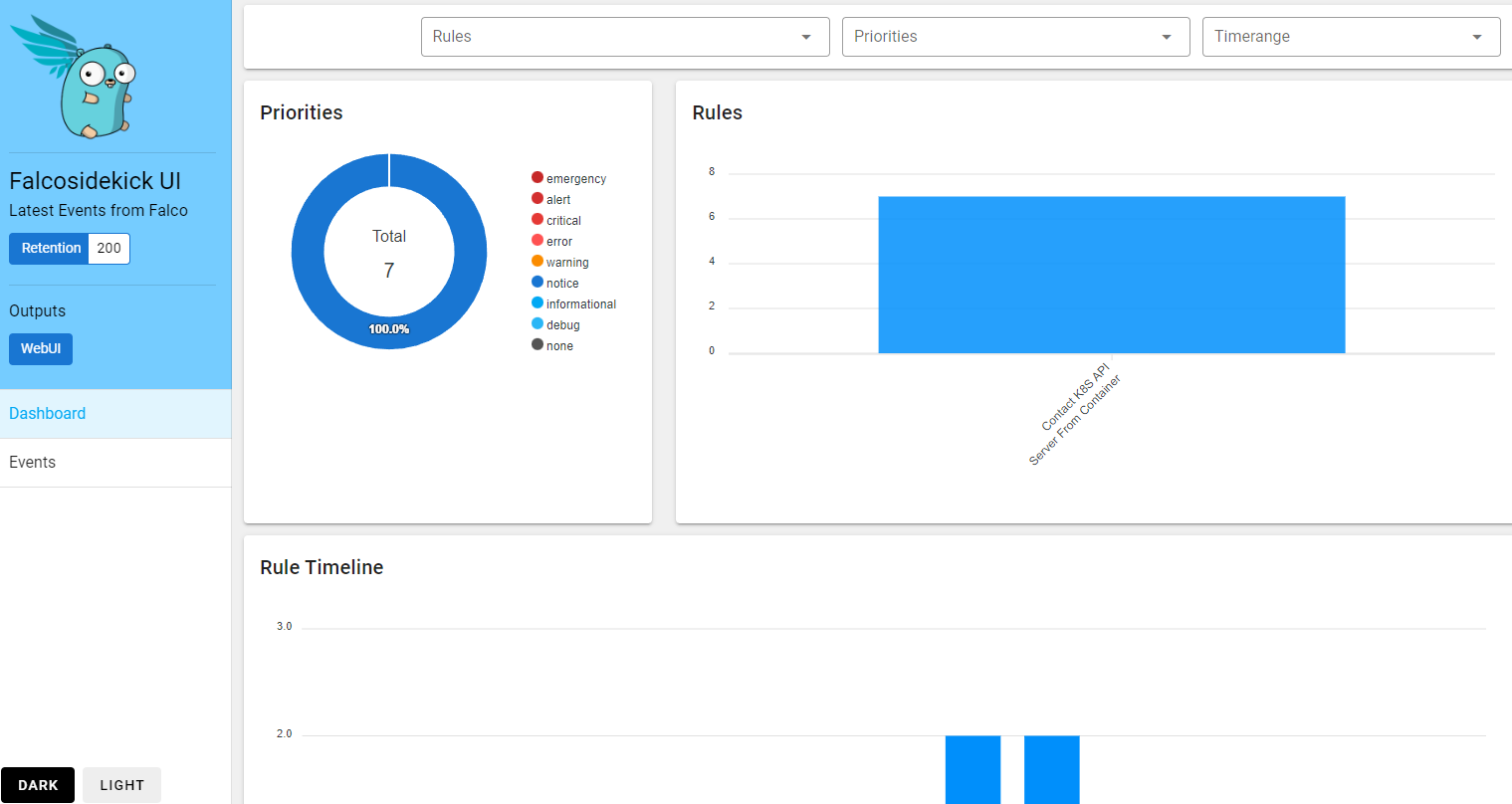Go to the Dashboard page

coord(115,414)
